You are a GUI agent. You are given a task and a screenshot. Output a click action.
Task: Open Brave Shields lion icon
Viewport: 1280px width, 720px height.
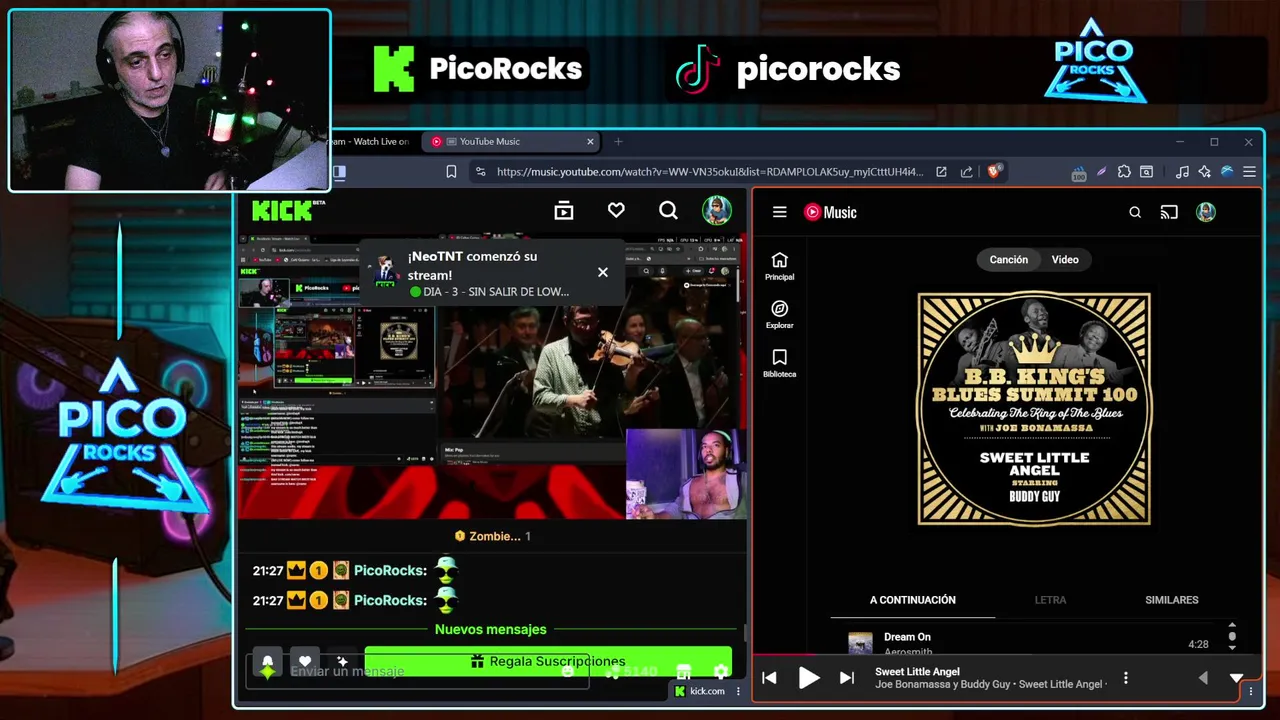(995, 171)
